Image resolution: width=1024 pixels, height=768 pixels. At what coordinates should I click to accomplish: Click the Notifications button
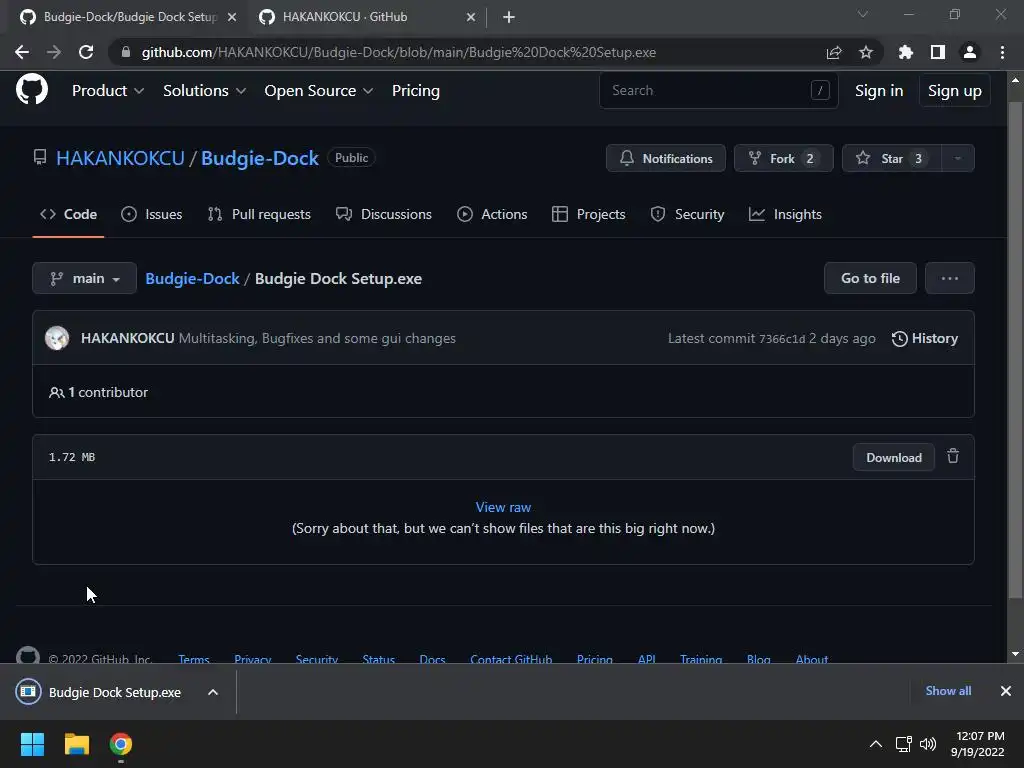tap(665, 158)
